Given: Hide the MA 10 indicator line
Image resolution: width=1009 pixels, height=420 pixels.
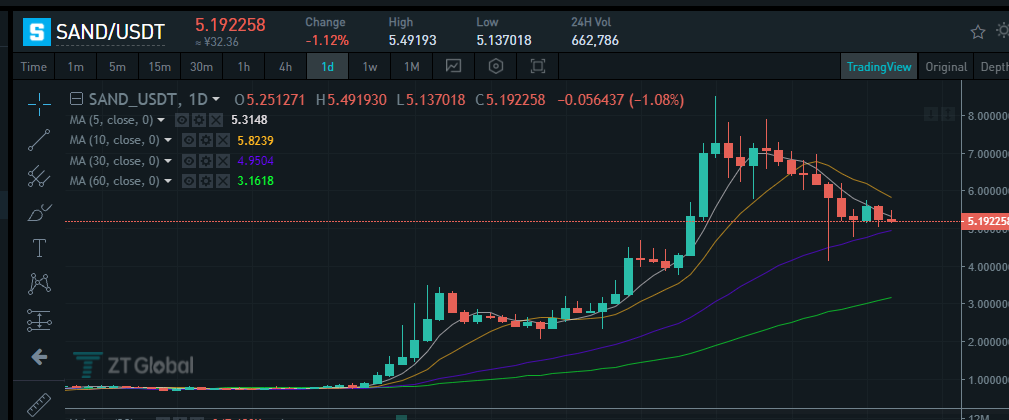Looking at the screenshot, I should pyautogui.click(x=189, y=140).
